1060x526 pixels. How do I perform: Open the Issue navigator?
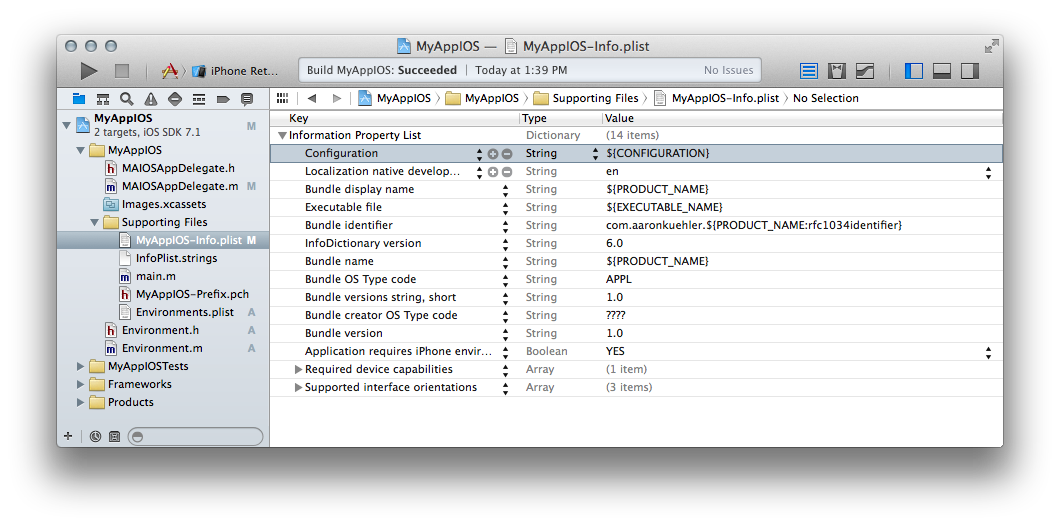pyautogui.click(x=151, y=99)
